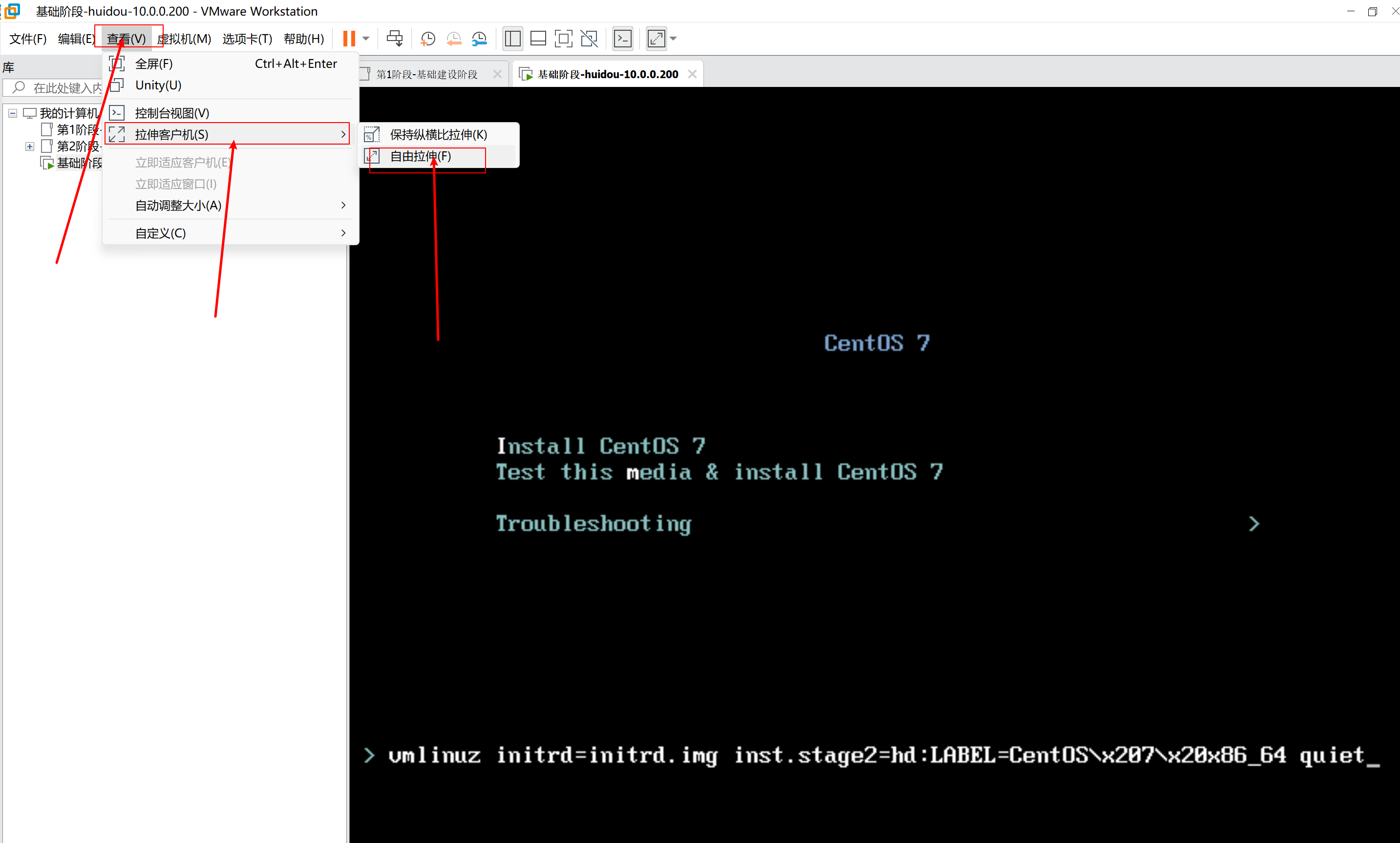1400x843 pixels.
Task: Toggle library sidebar panel icon
Action: pyautogui.click(x=512, y=39)
